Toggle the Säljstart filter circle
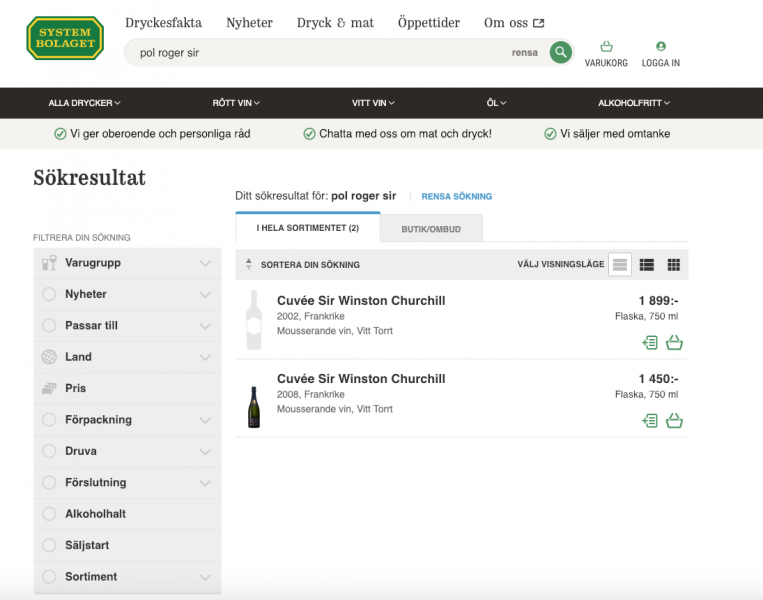 pyautogui.click(x=49, y=545)
